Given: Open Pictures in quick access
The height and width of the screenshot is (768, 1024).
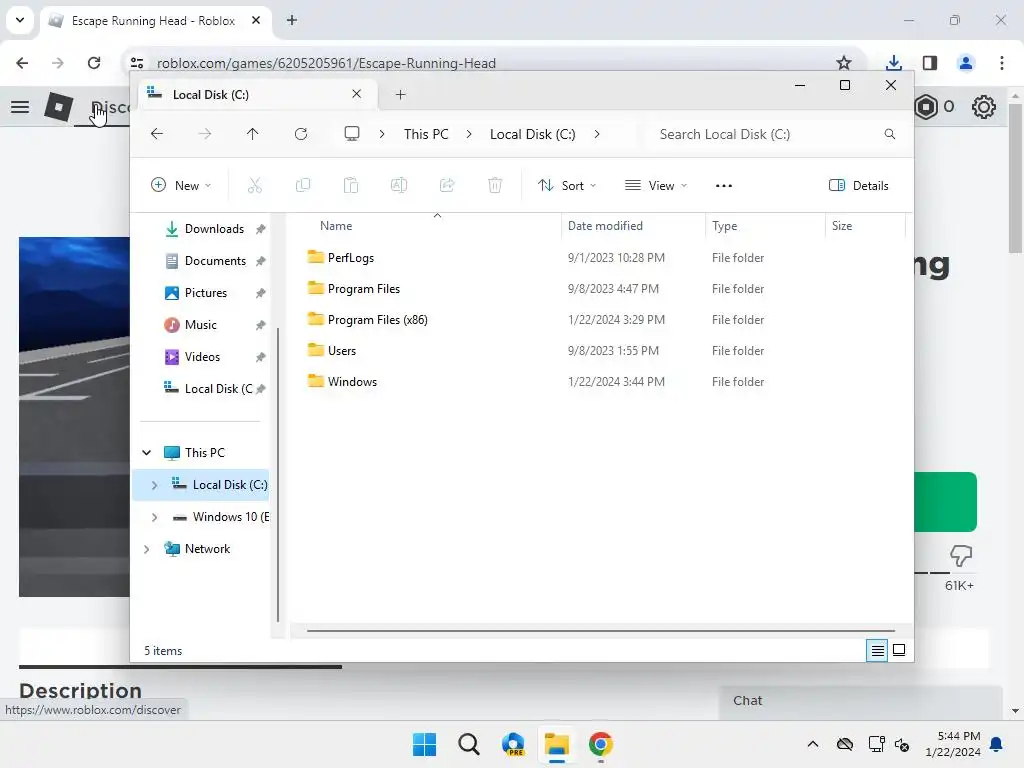Looking at the screenshot, I should [205, 293].
